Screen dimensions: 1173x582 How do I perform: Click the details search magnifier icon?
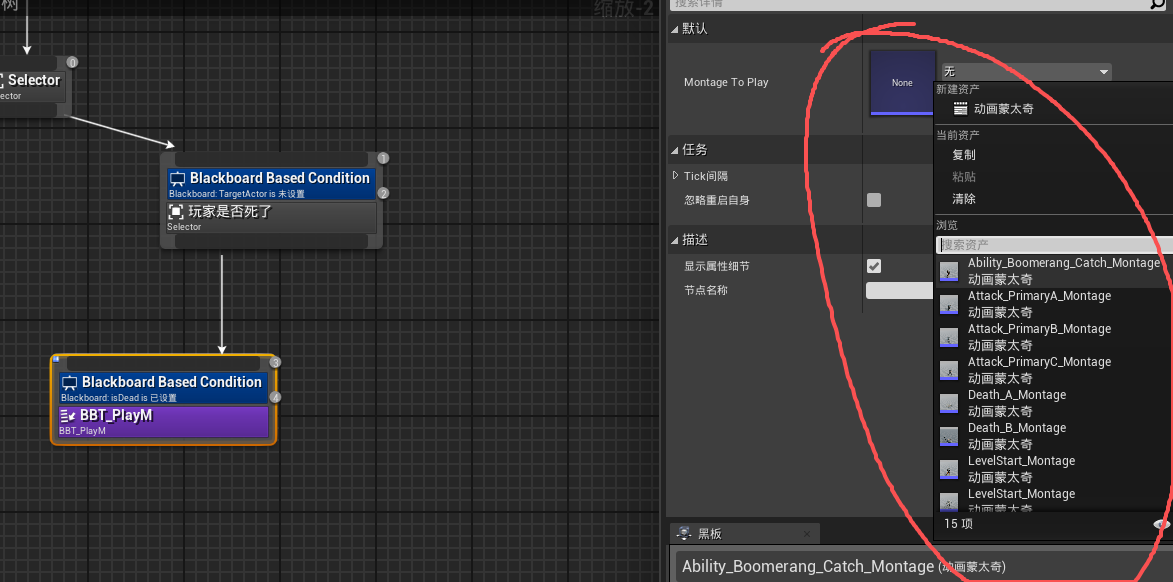point(1157,4)
